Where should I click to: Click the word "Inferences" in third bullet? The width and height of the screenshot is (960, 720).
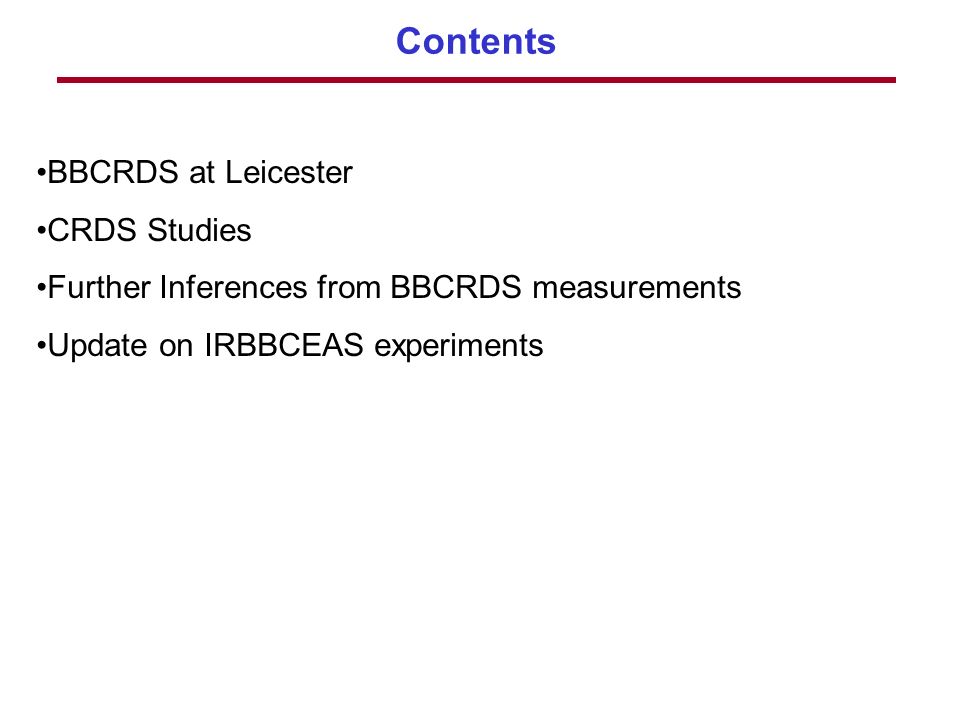coord(233,287)
